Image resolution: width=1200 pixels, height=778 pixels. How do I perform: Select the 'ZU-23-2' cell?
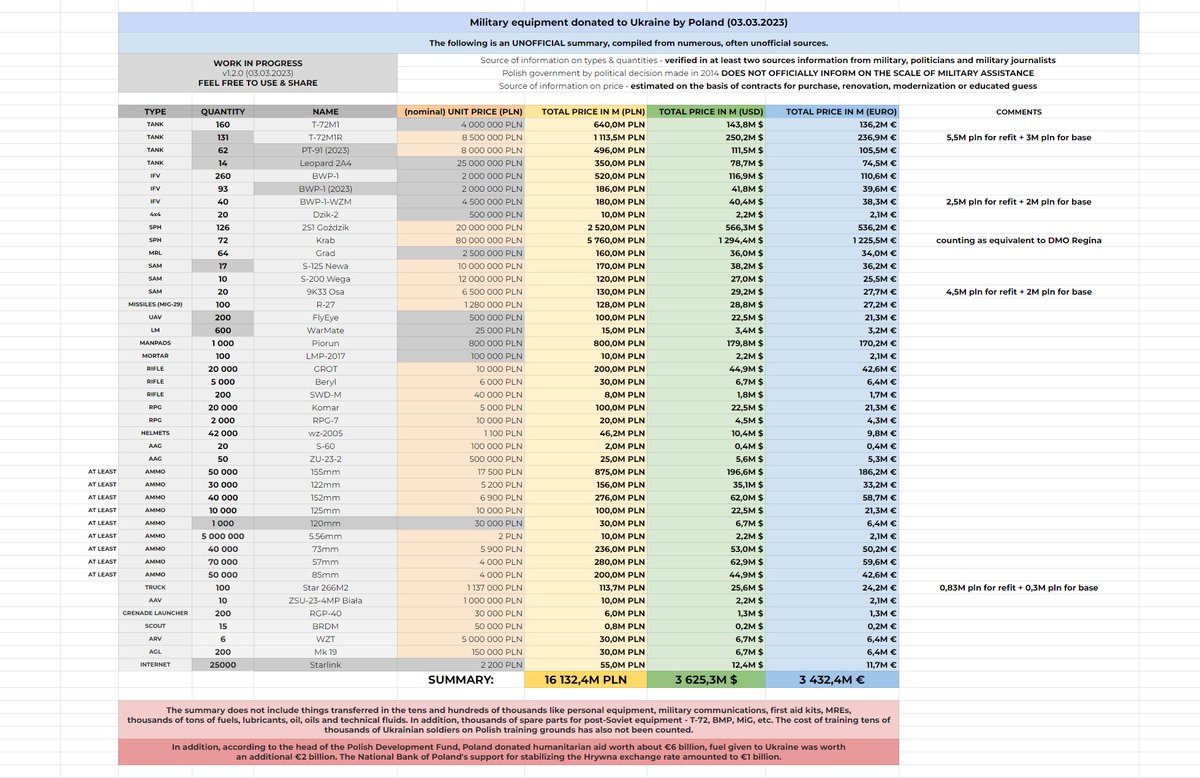325,458
